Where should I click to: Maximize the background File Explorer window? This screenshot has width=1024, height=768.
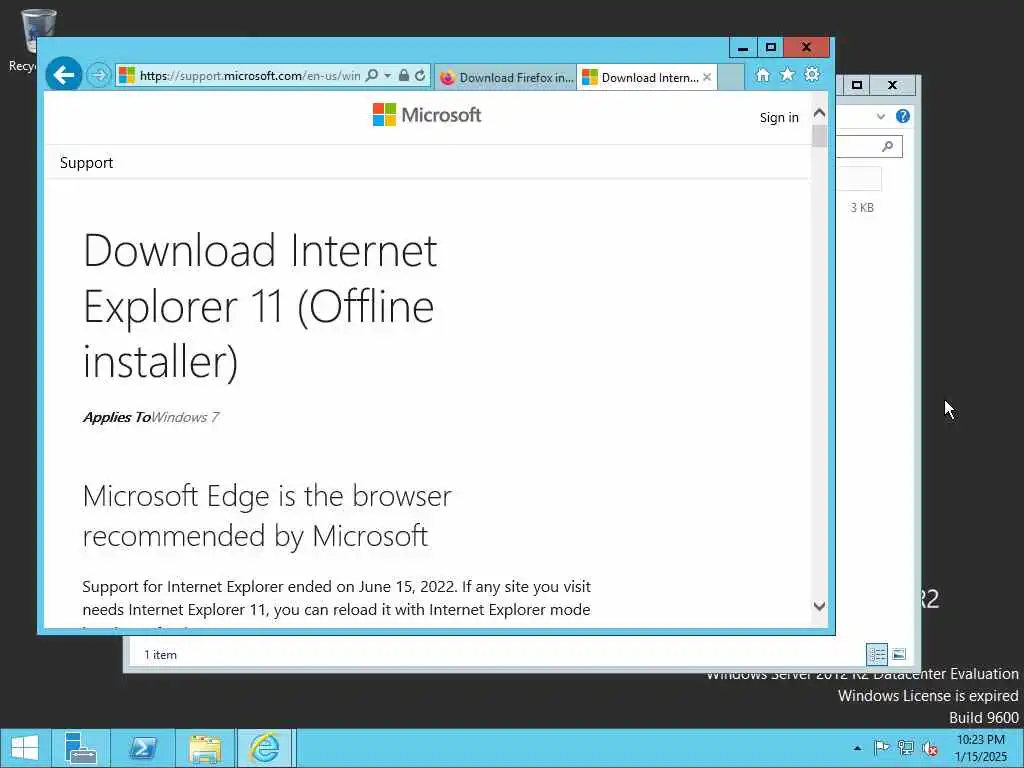(x=857, y=85)
